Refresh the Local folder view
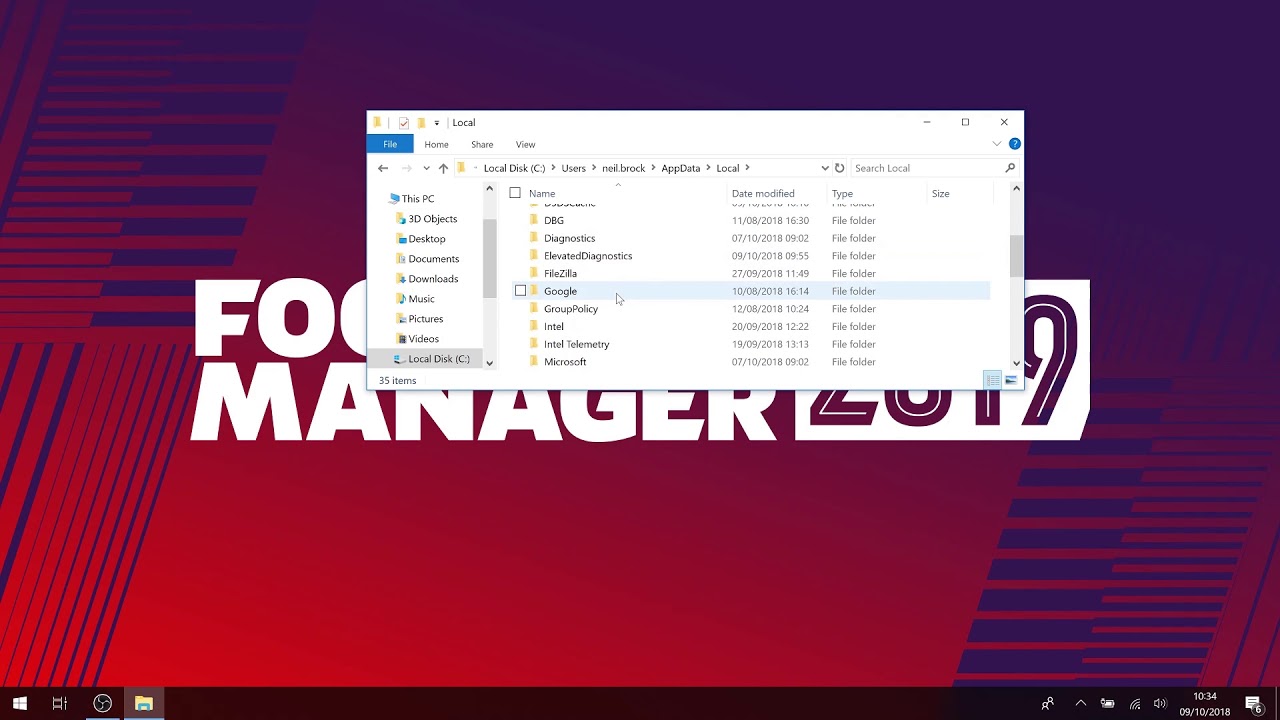Image resolution: width=1280 pixels, height=720 pixels. 839,168
